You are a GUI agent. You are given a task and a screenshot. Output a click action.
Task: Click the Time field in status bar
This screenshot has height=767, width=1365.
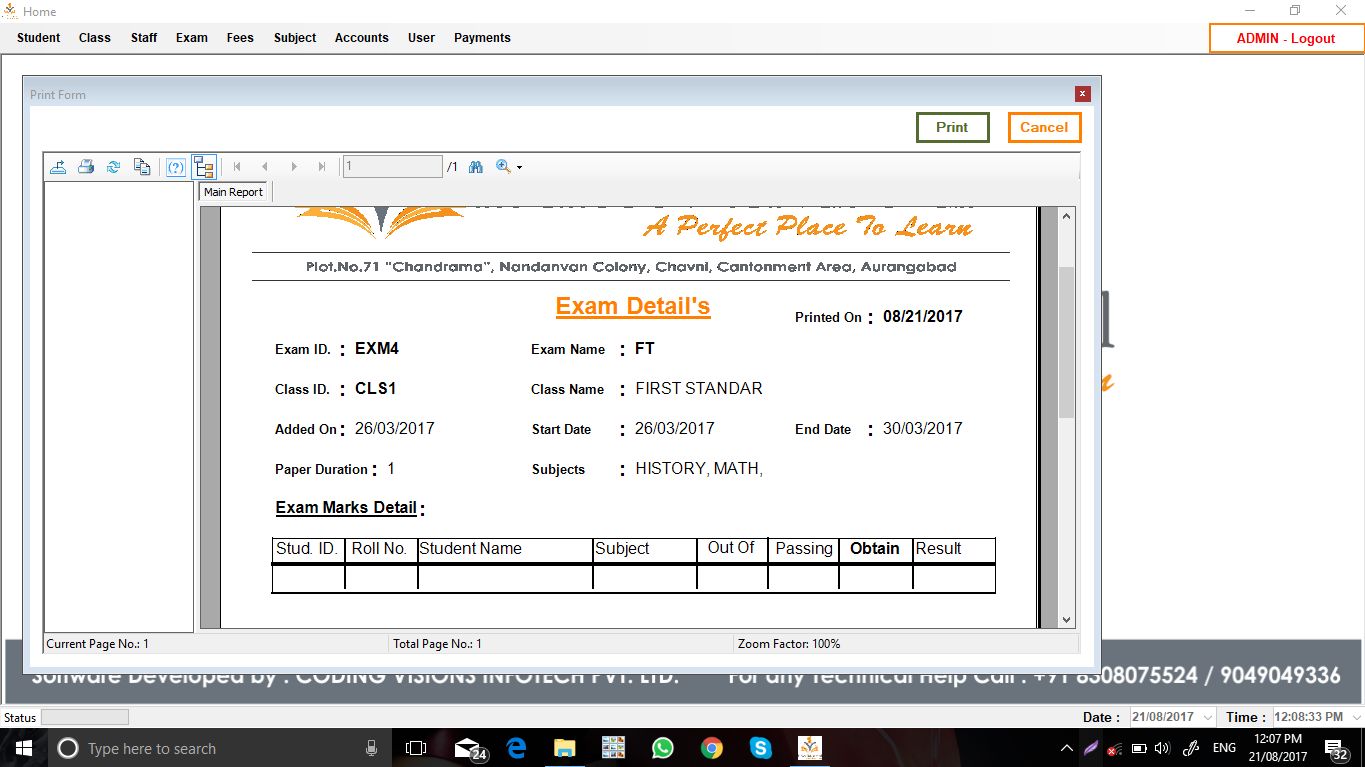(x=1317, y=717)
